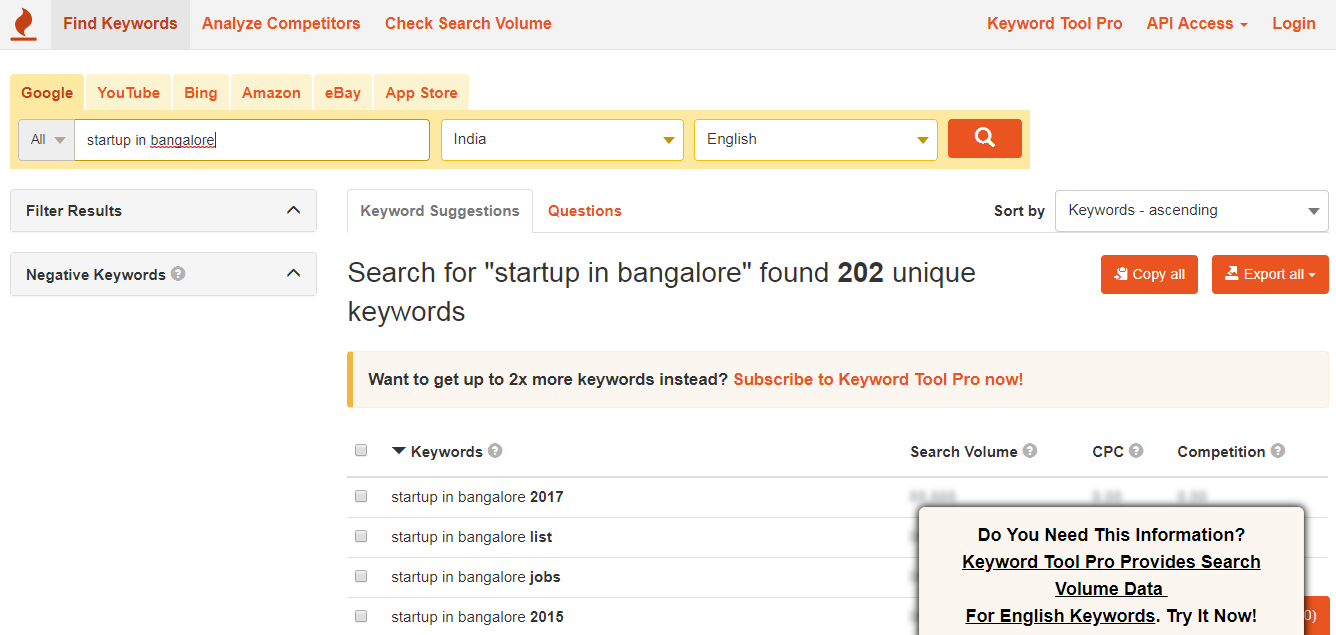Toggle the select-all keywords checkbox
1336x635 pixels.
pyautogui.click(x=361, y=451)
